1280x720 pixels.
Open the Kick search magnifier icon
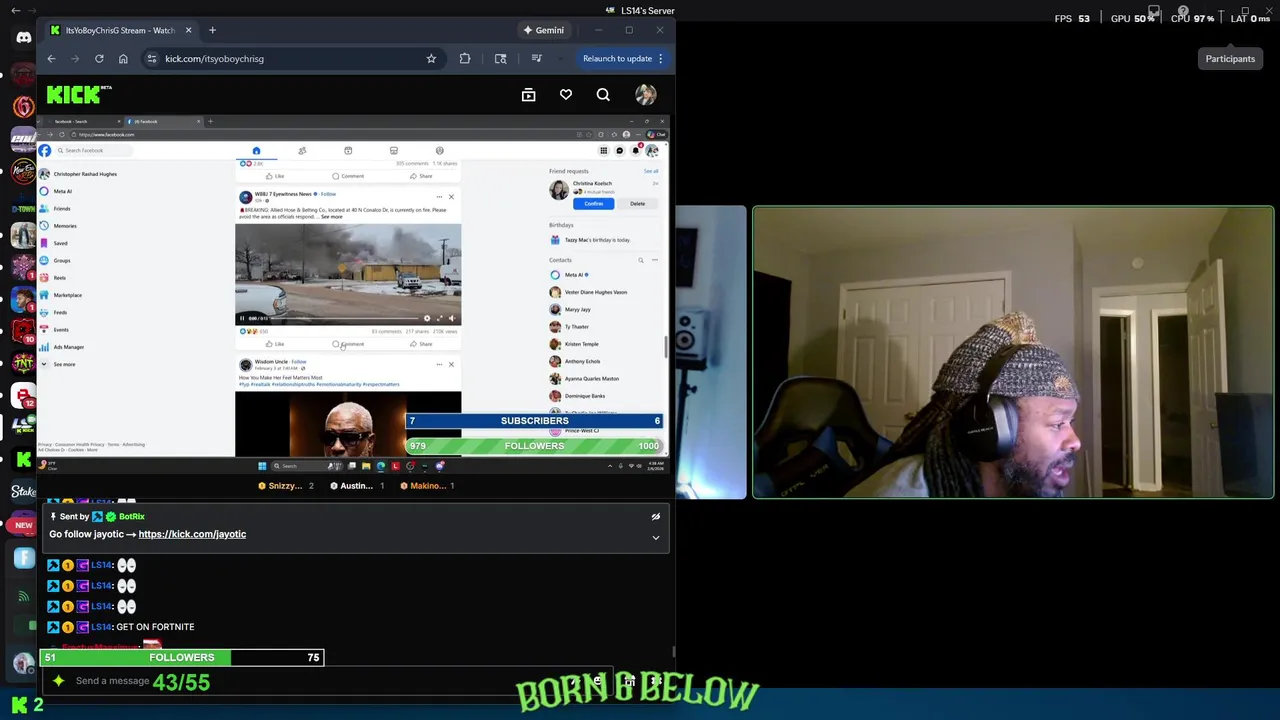(603, 94)
